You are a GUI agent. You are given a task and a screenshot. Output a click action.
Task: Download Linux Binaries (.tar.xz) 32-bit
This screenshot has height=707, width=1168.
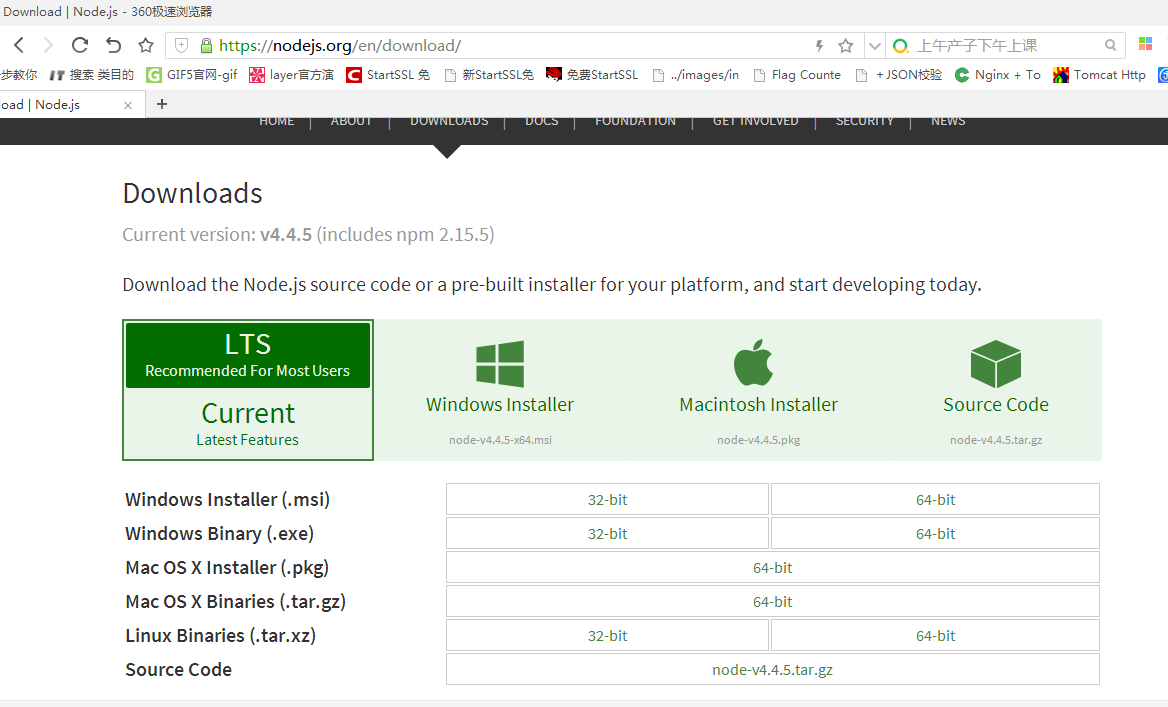click(x=607, y=635)
